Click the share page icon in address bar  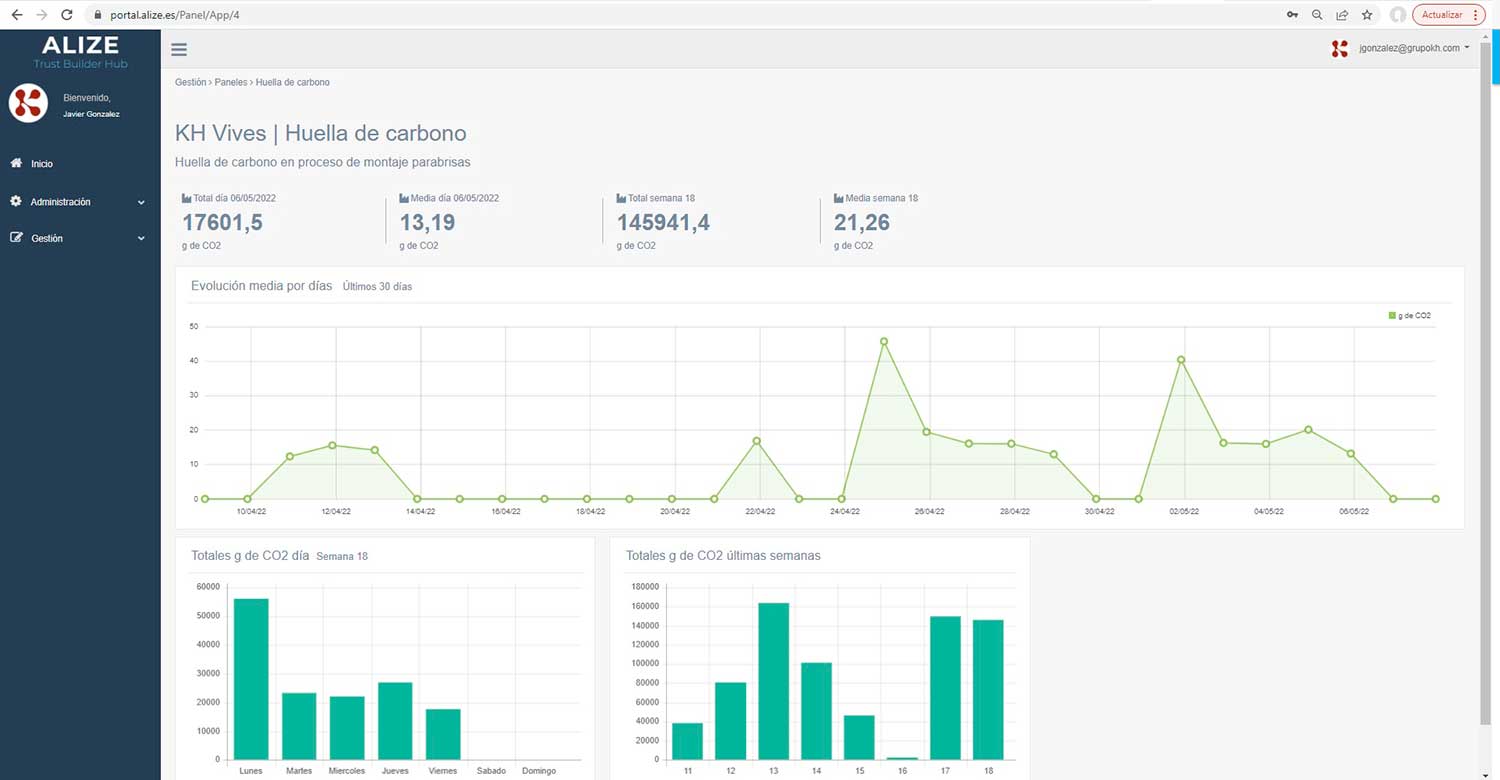pos(1342,15)
